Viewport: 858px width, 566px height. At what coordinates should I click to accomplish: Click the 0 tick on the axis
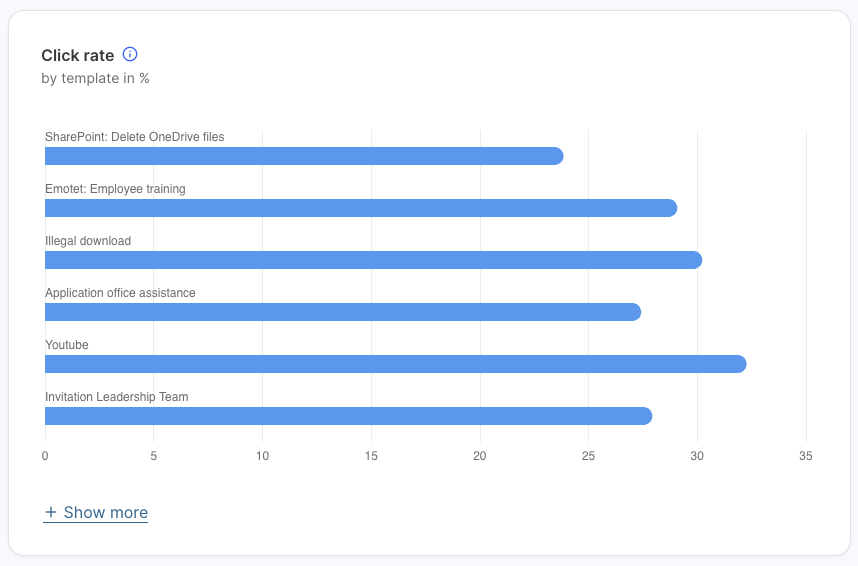coord(45,456)
